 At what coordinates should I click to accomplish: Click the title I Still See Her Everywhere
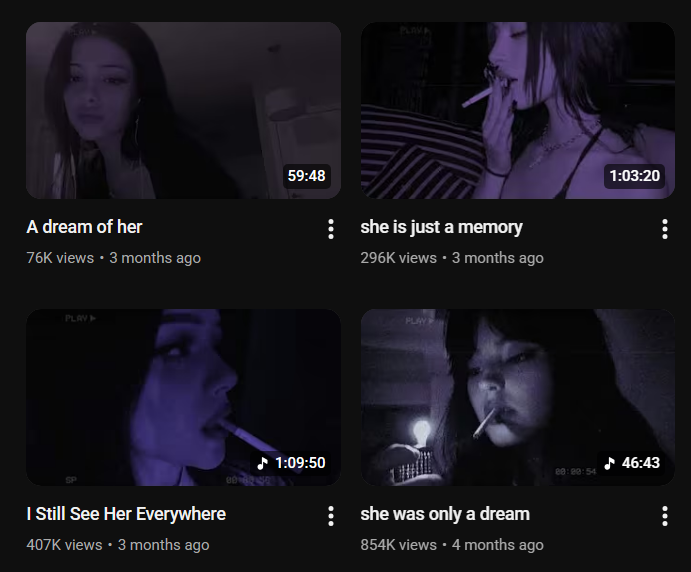tap(126, 514)
